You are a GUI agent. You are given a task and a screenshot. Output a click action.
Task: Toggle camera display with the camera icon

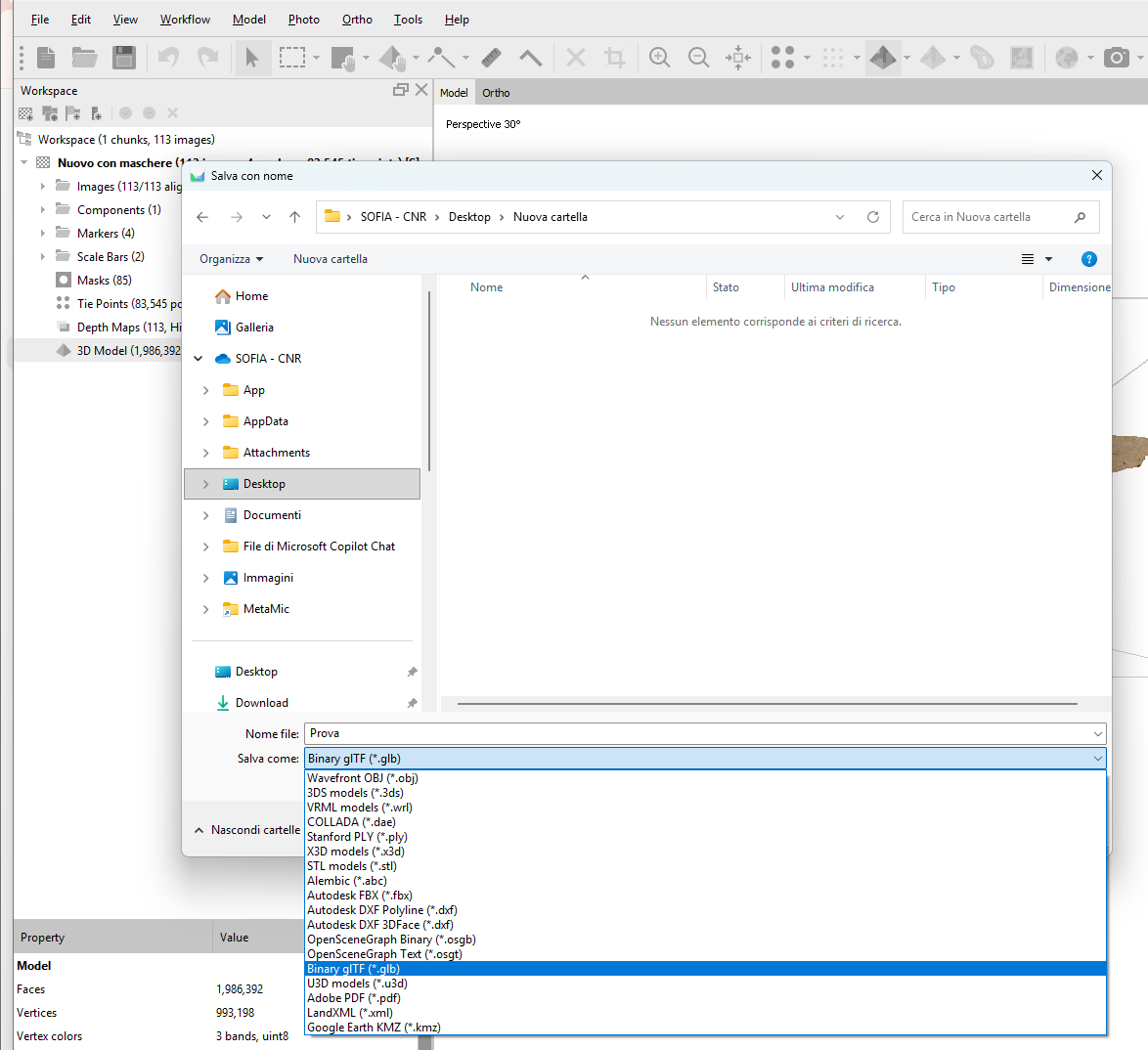click(x=1117, y=58)
